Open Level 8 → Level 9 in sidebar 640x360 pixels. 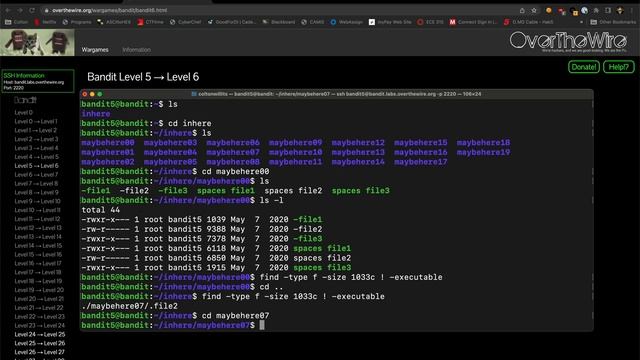(36, 192)
